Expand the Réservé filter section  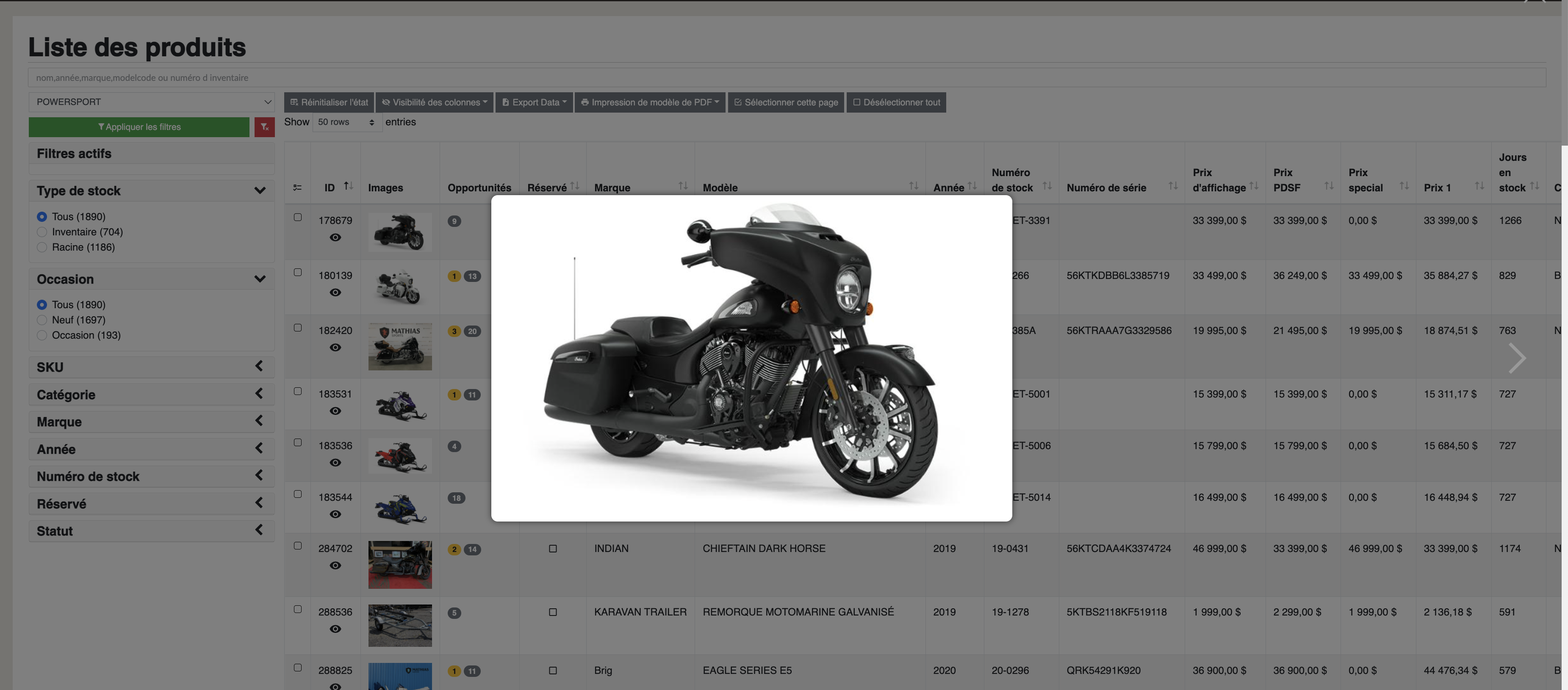point(259,503)
